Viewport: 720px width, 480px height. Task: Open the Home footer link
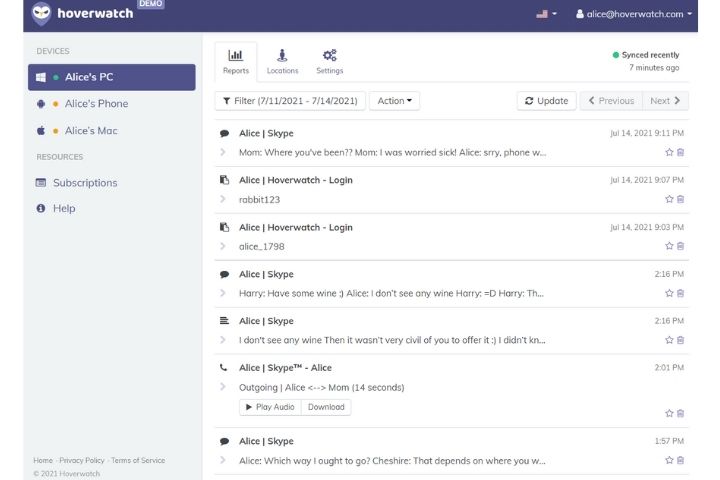pos(43,460)
